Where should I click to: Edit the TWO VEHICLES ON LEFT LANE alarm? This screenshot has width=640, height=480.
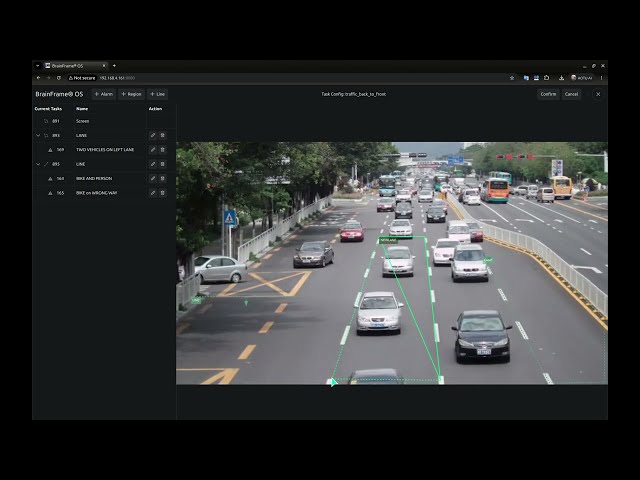153,150
